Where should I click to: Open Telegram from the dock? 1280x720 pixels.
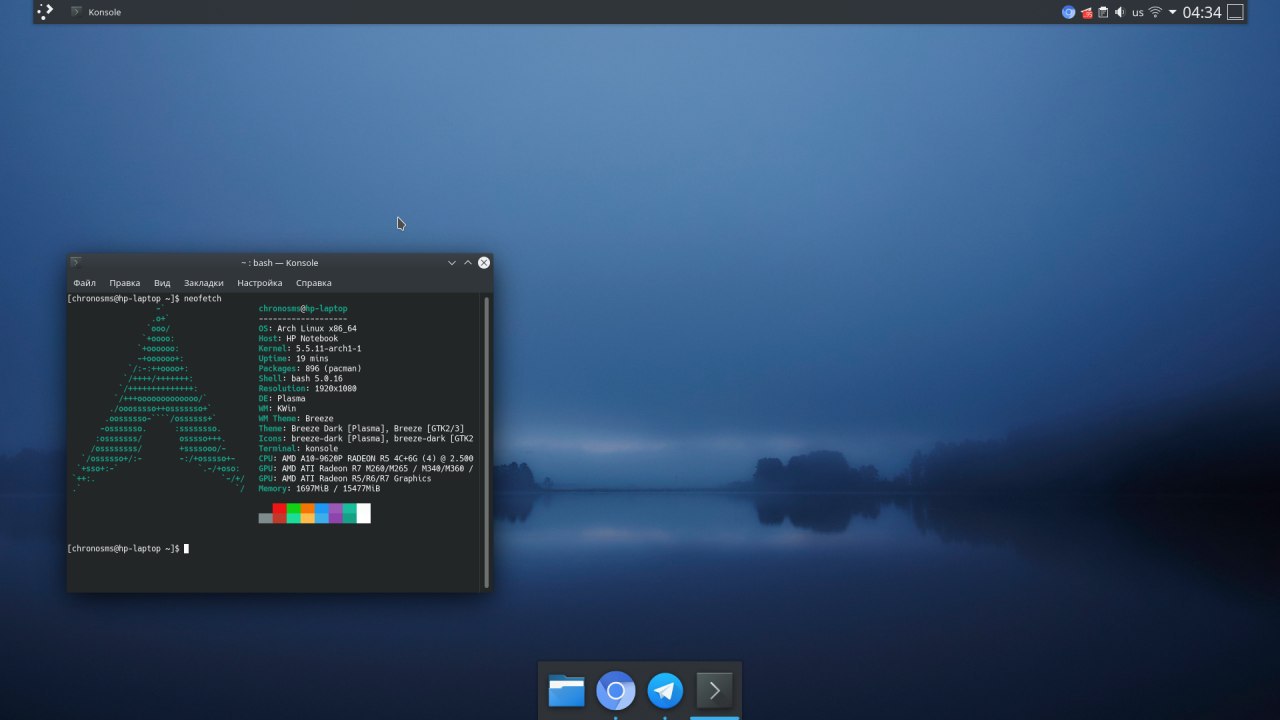(665, 690)
